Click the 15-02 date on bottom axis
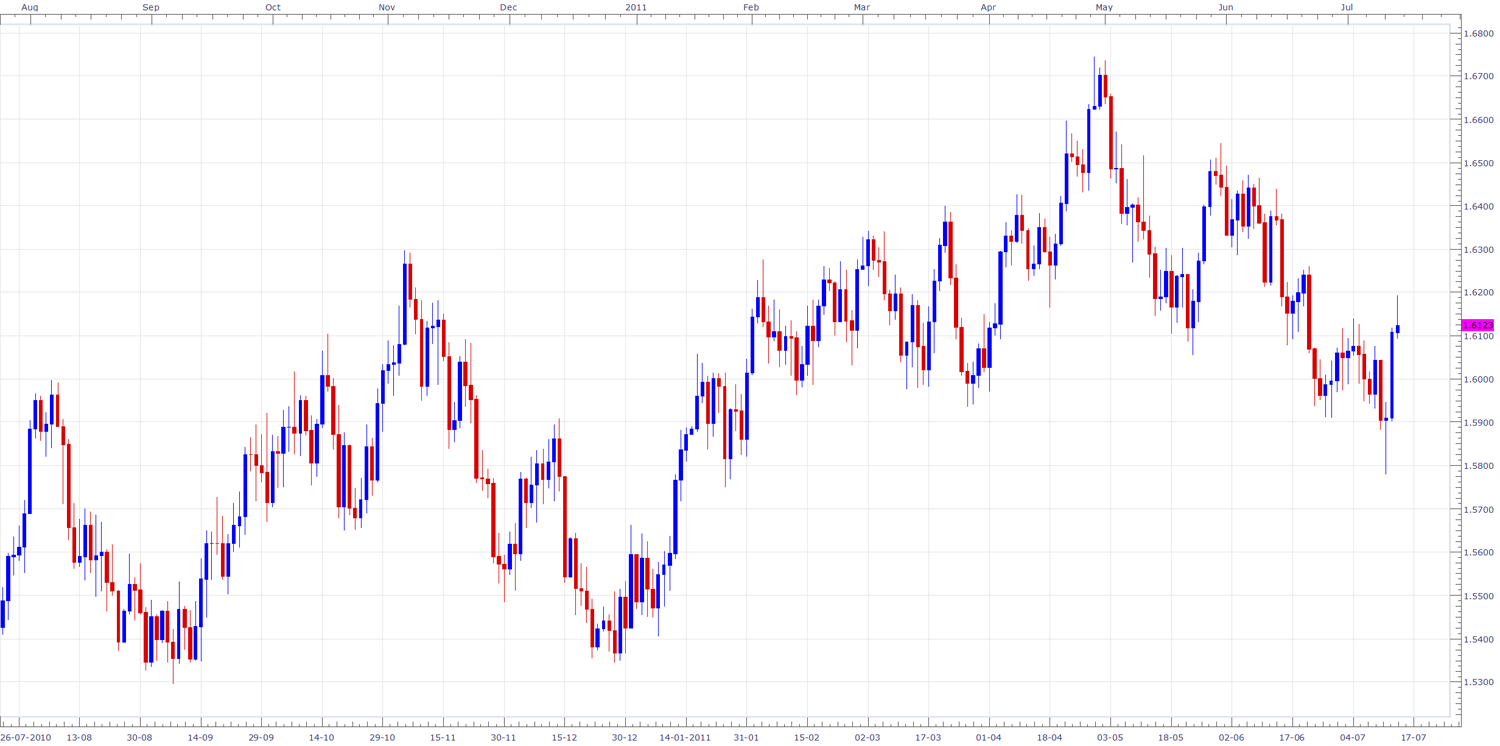 pos(807,738)
